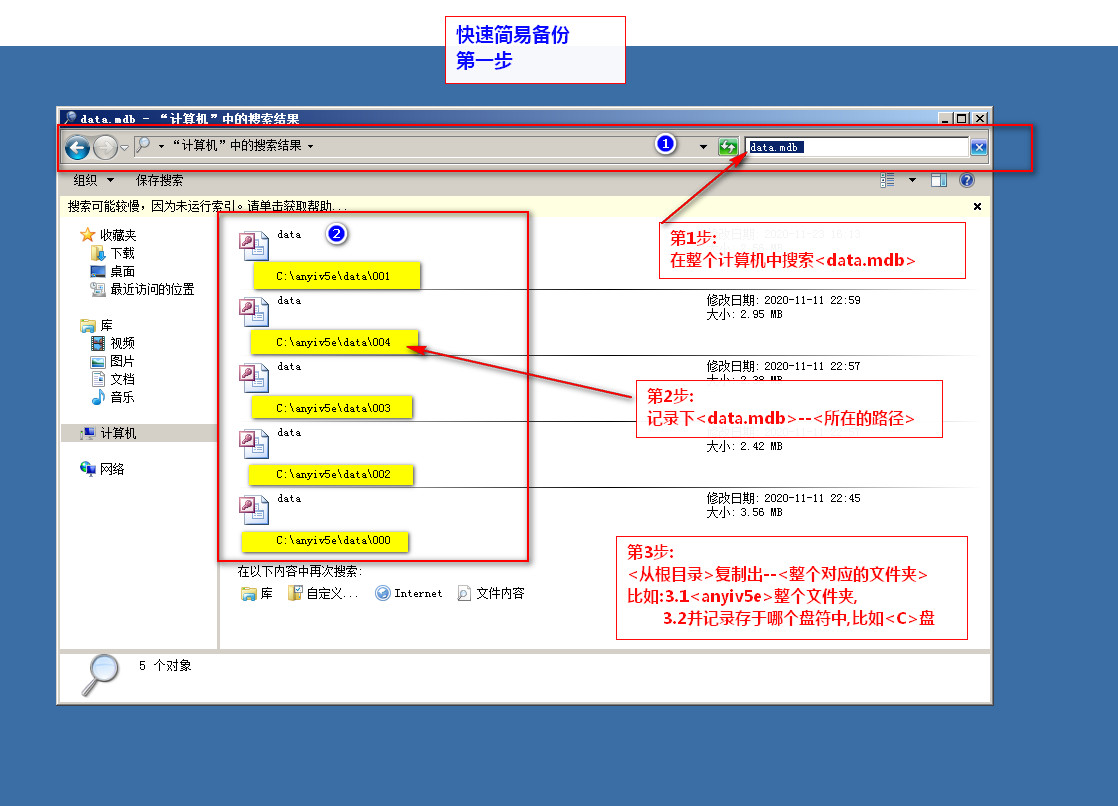This screenshot has width=1118, height=806.
Task: Open the view options dropdown arrow
Action: 912,181
